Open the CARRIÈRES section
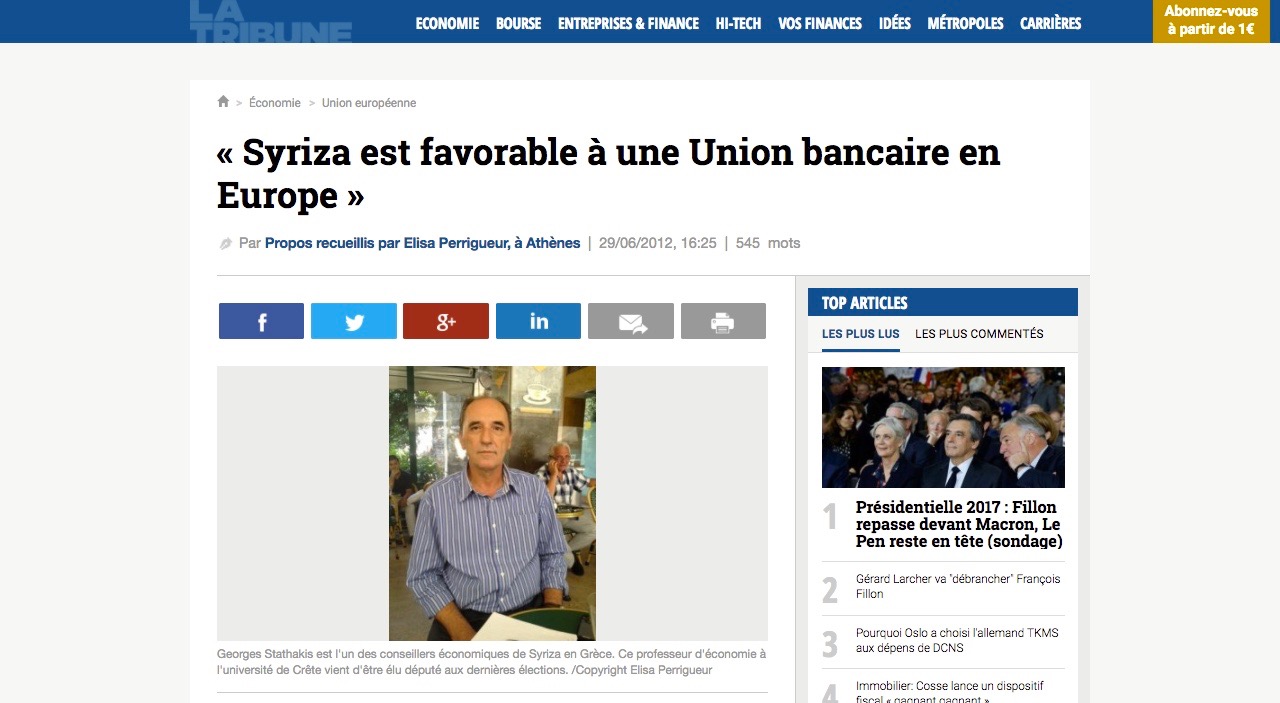Viewport: 1280px width, 703px height. 1050,23
